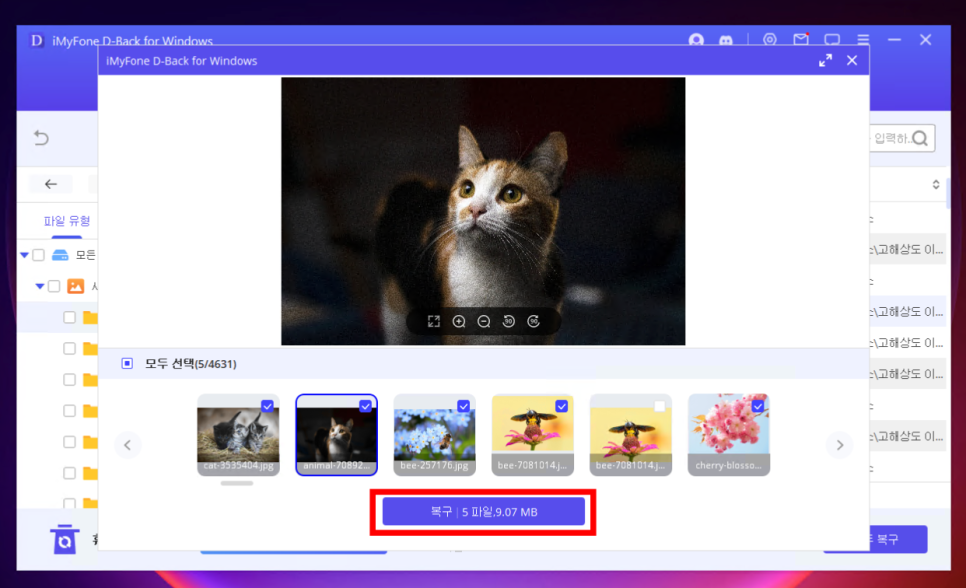Click the back arrow in main window
This screenshot has height=588, width=966.
(x=51, y=184)
